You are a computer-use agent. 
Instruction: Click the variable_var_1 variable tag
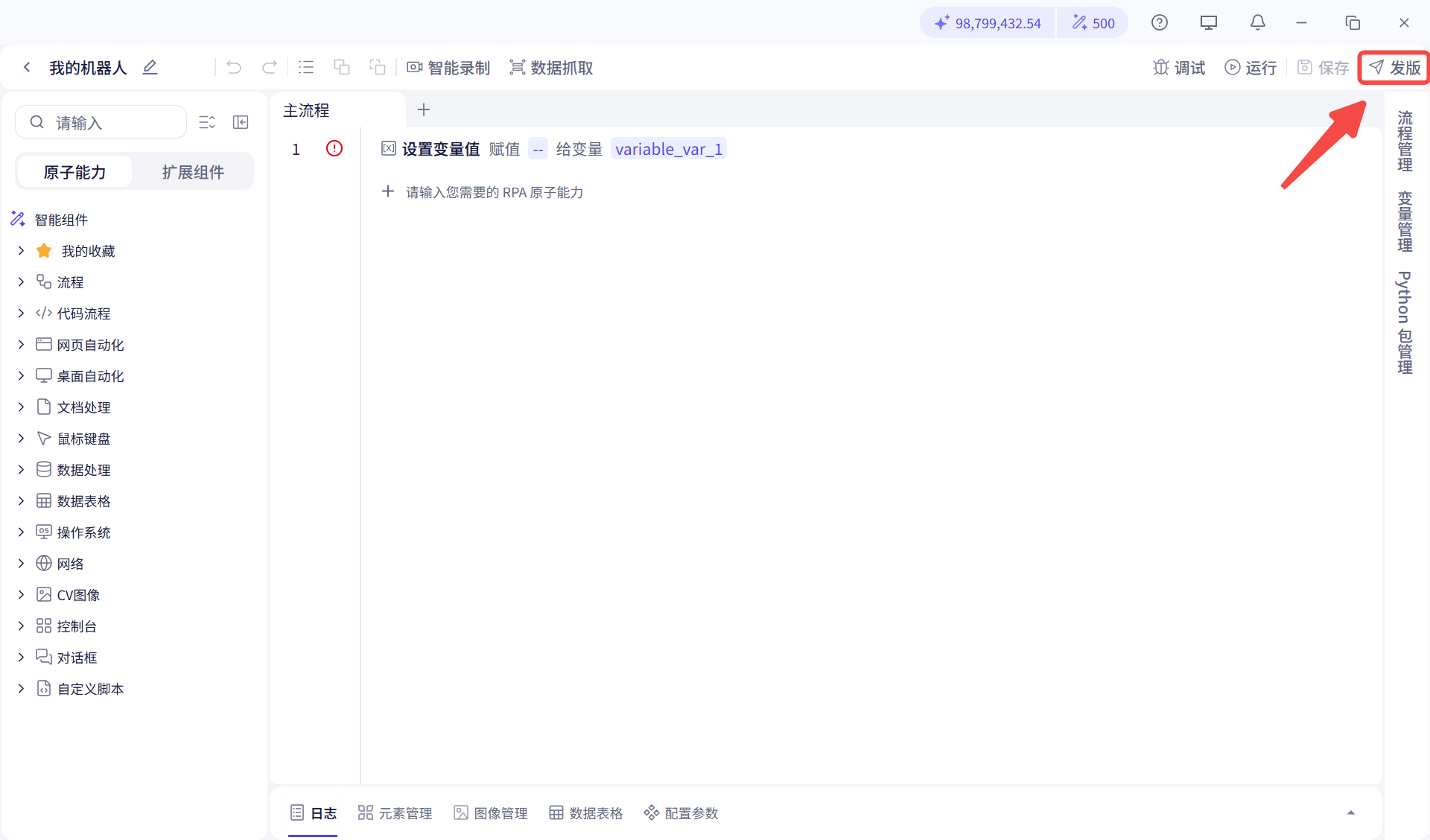669,149
